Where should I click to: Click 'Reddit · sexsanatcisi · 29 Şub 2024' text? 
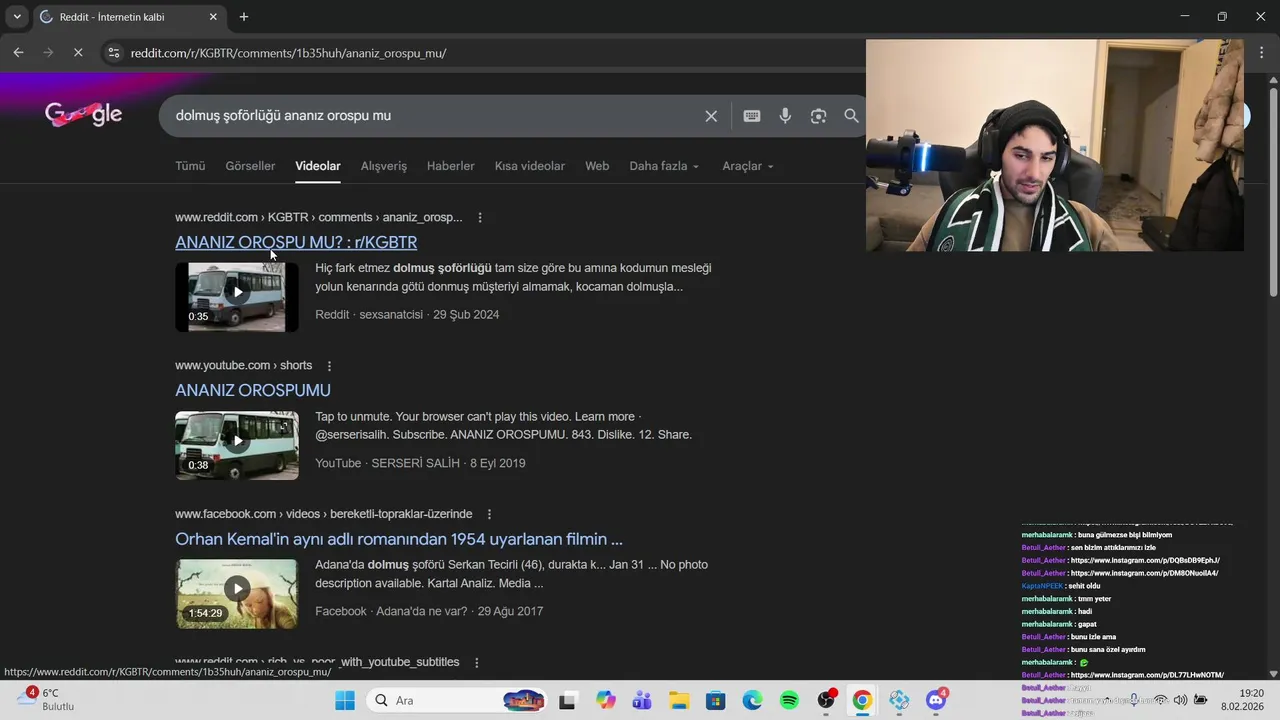pos(407,314)
